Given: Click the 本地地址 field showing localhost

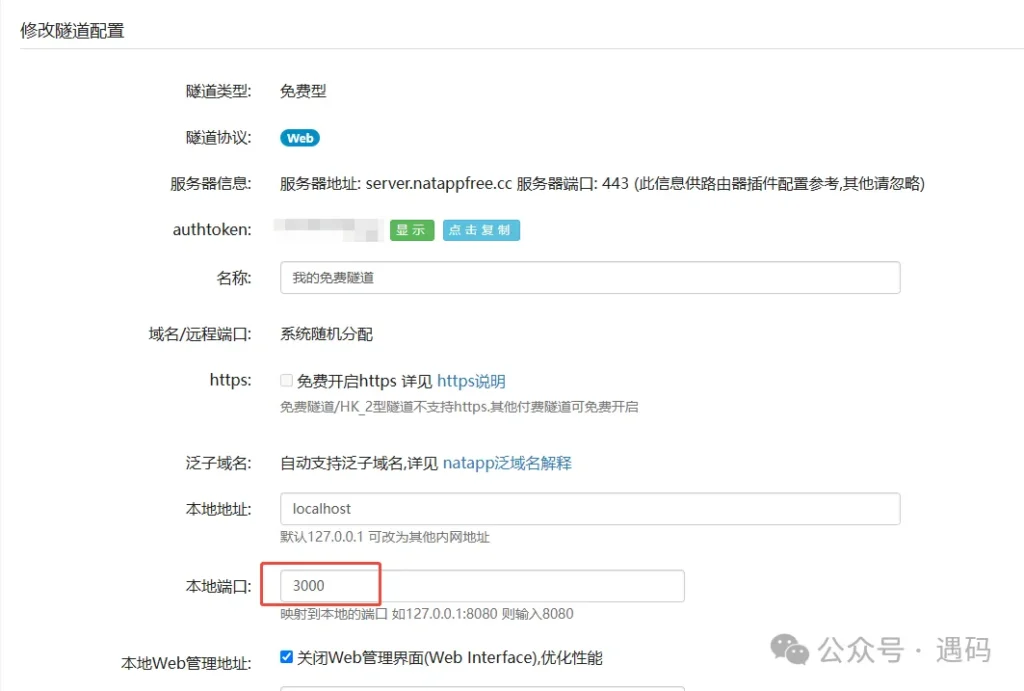Looking at the screenshot, I should pyautogui.click(x=590, y=509).
